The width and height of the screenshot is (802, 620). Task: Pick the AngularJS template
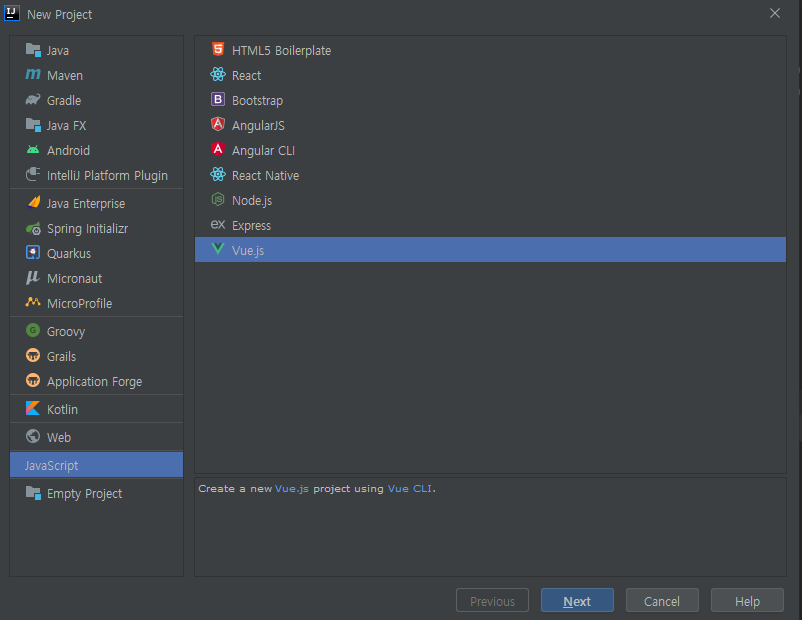click(x=490, y=126)
